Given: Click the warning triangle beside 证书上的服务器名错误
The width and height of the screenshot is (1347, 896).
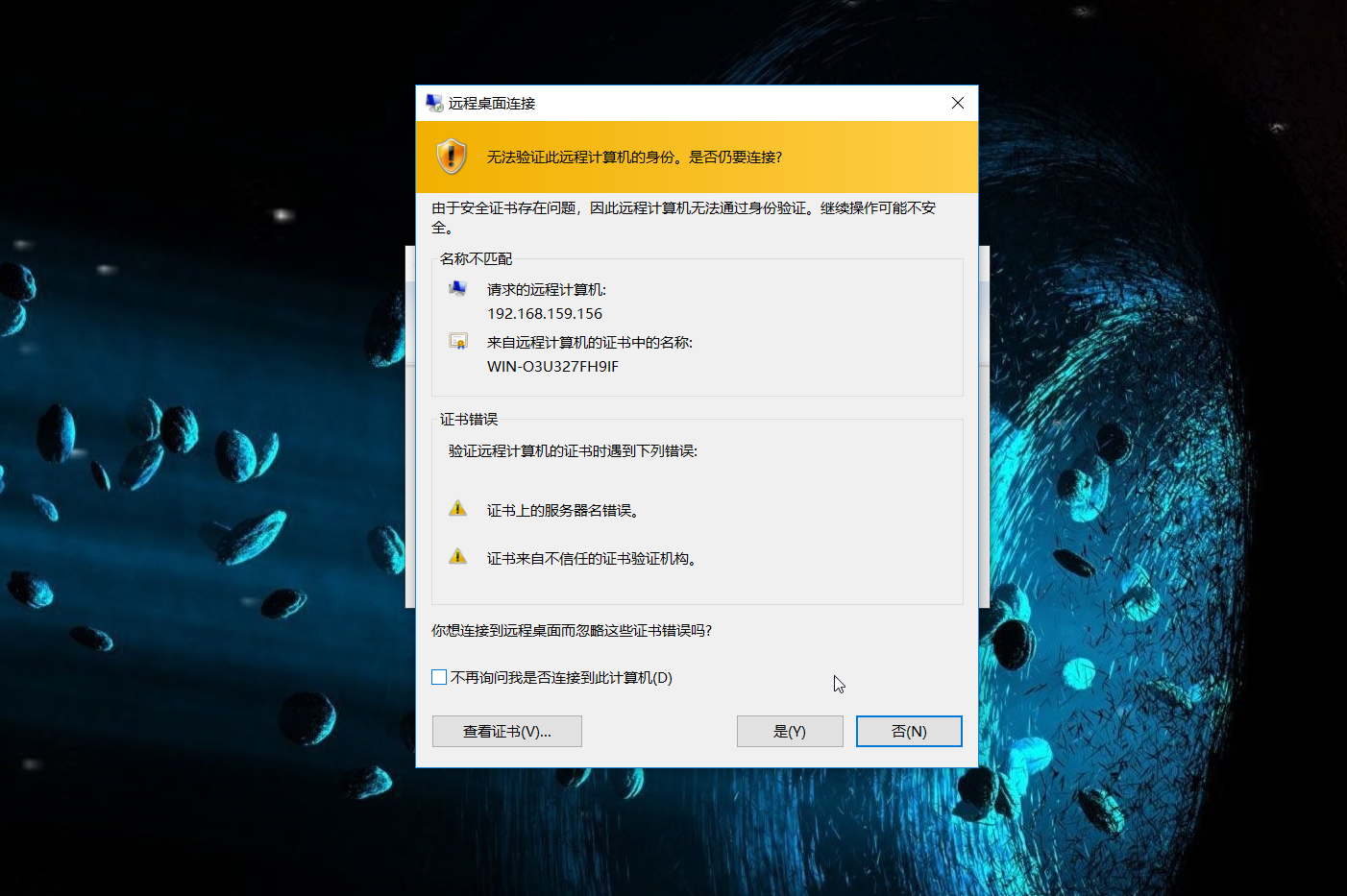Looking at the screenshot, I should tap(458, 508).
